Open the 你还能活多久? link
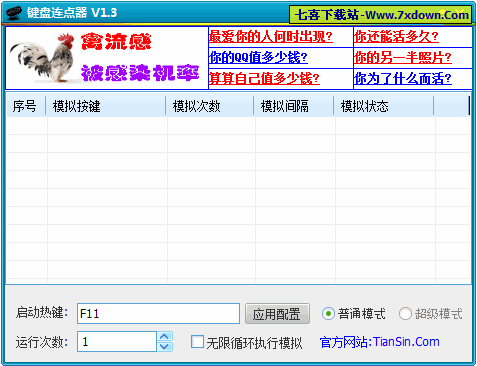The width and height of the screenshot is (477, 366). [396, 37]
